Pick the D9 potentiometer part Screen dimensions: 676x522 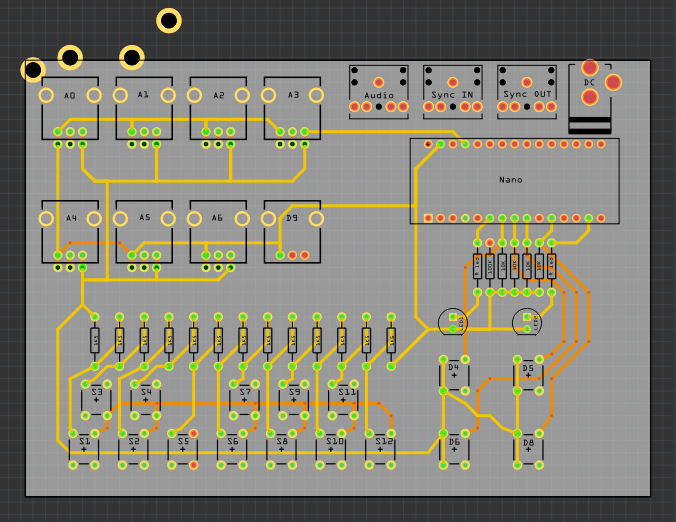(292, 230)
